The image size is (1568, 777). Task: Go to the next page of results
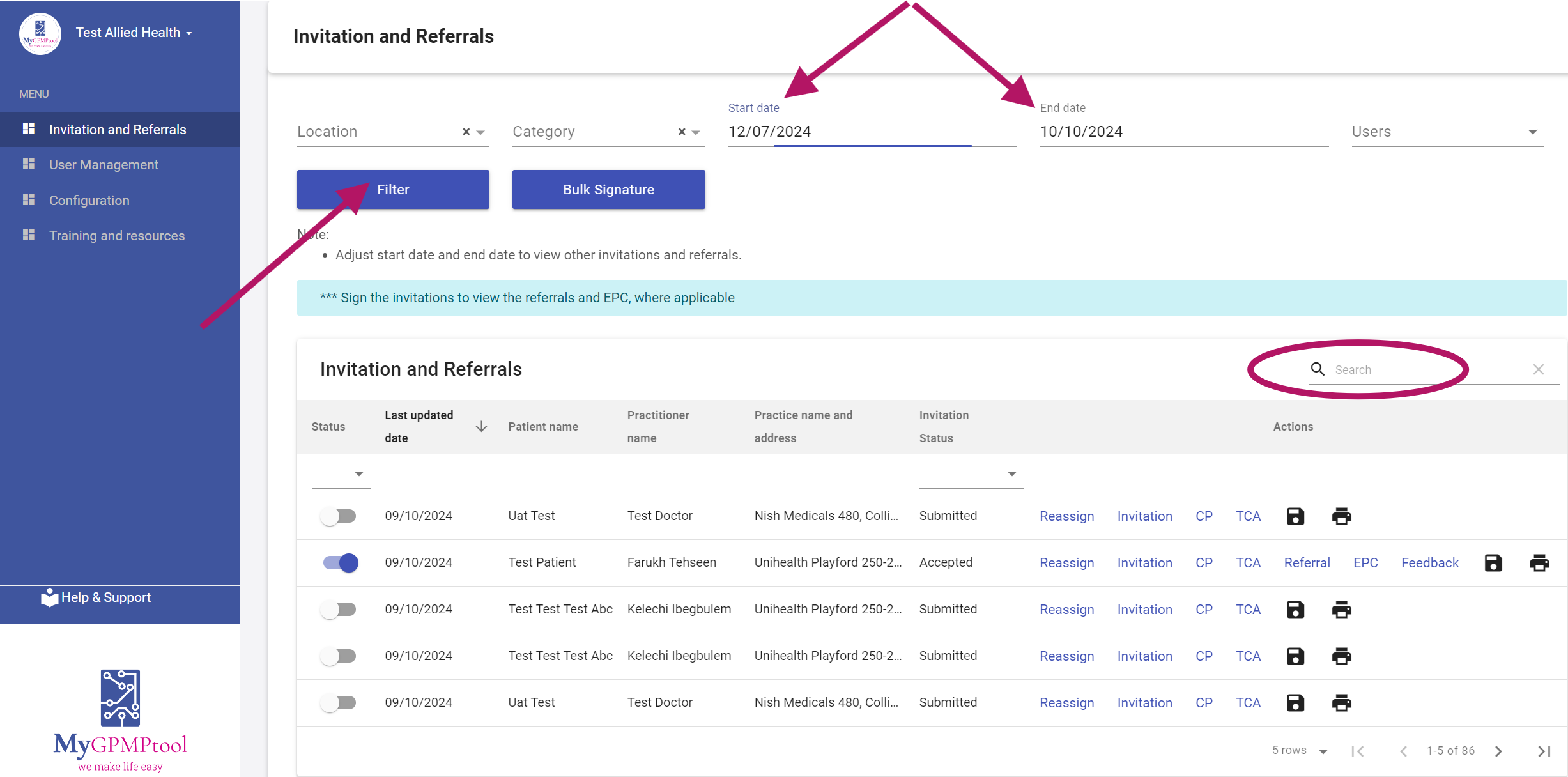[1498, 751]
